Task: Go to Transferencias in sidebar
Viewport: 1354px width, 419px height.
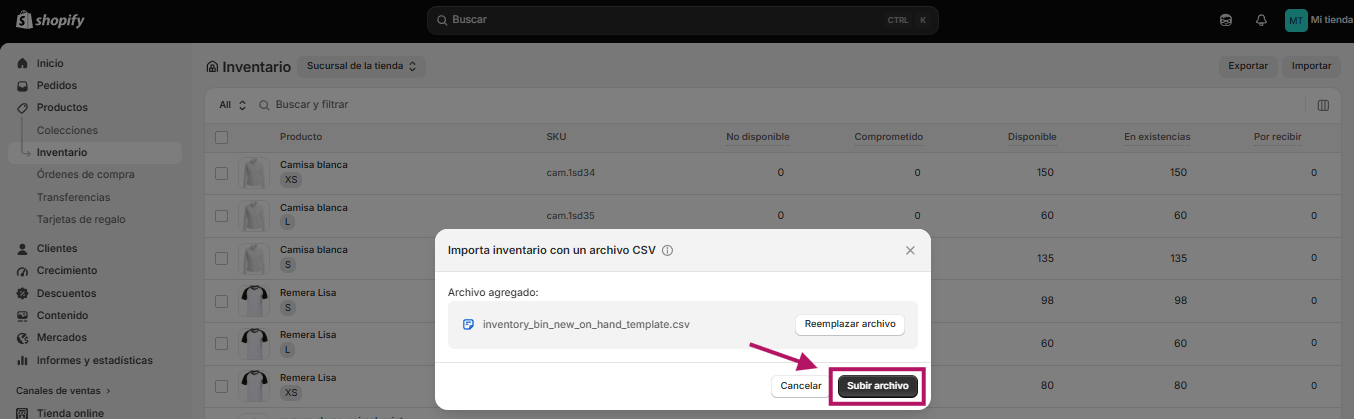Action: (74, 197)
